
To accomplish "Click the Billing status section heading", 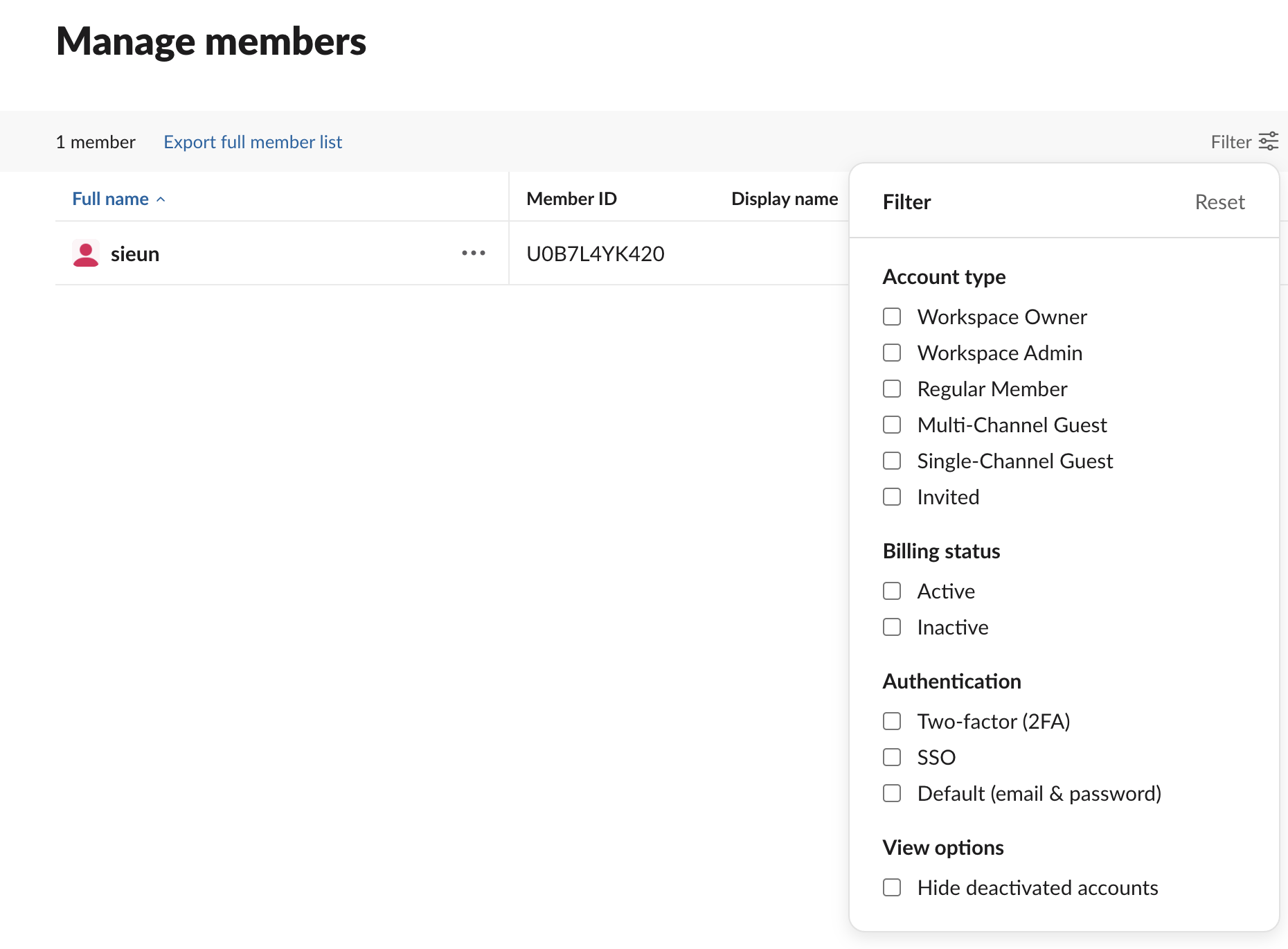I will click(x=941, y=551).
